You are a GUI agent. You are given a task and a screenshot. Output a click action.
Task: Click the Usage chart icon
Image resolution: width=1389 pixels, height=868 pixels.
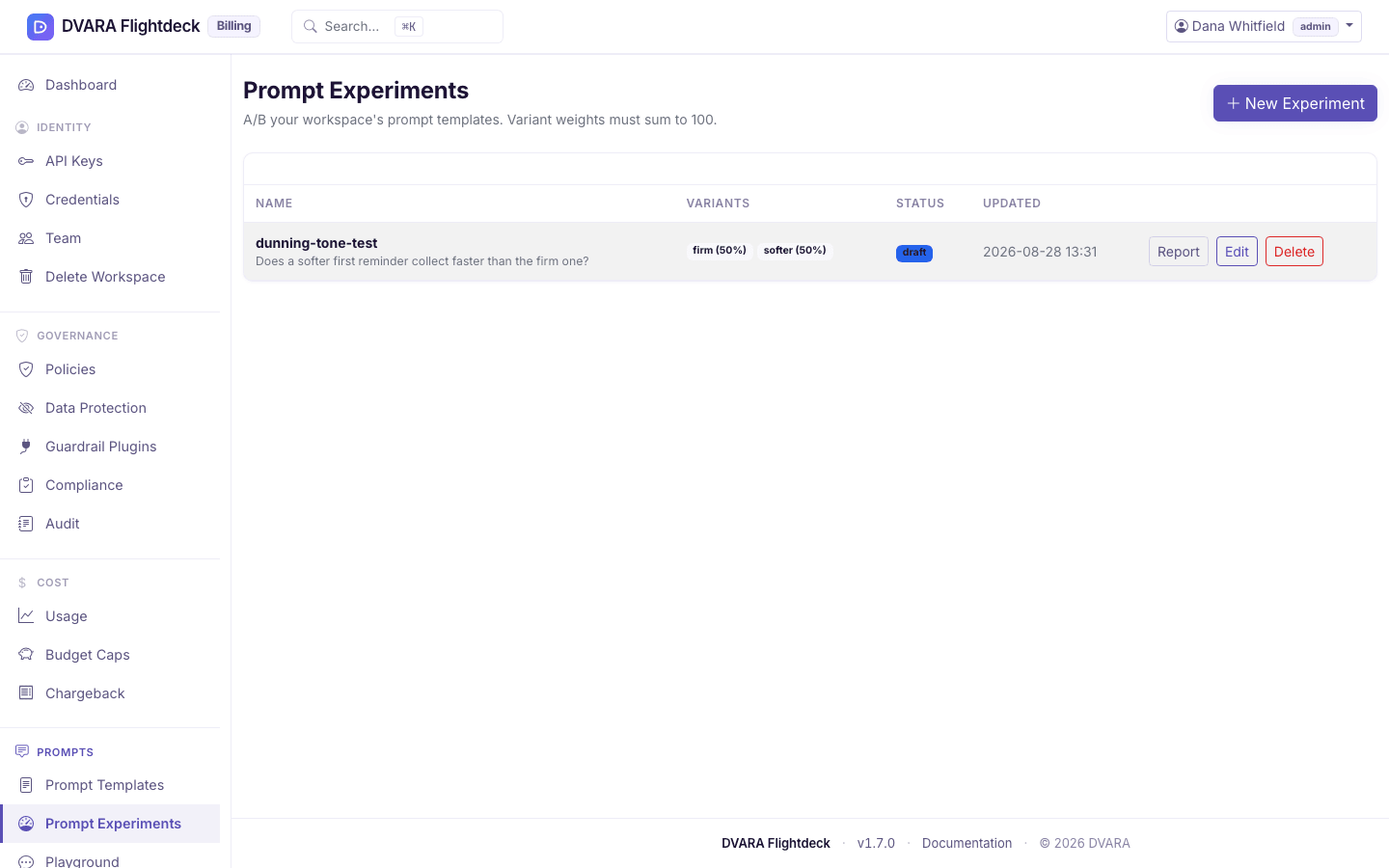point(26,616)
